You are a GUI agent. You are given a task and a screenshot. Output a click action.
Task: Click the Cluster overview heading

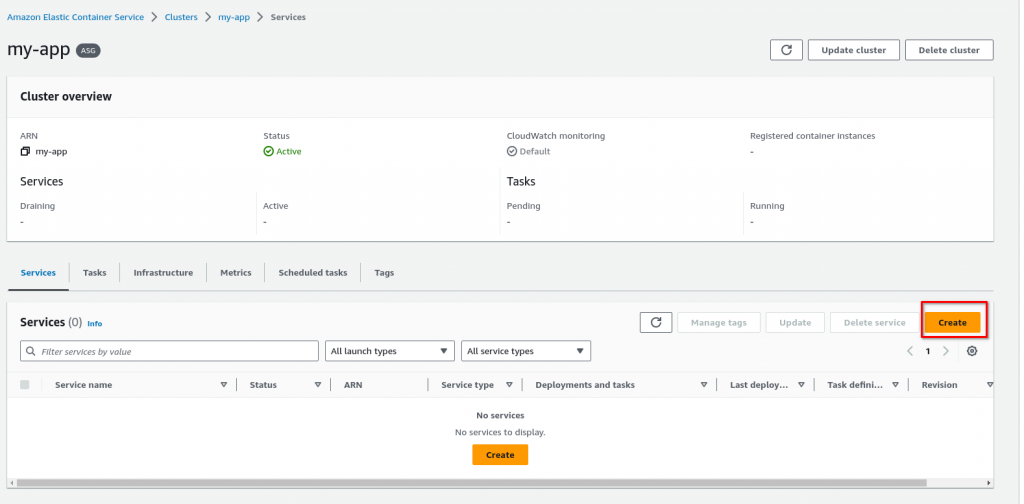coord(66,97)
